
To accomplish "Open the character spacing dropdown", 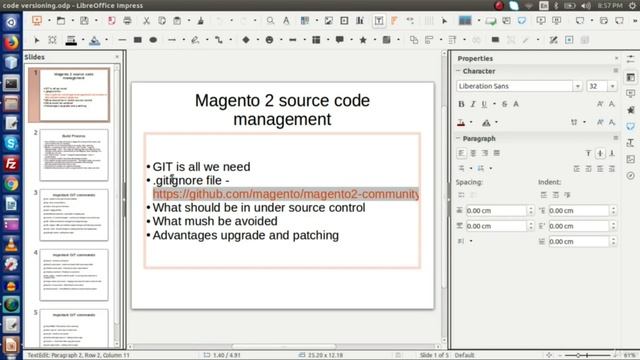I will [x=584, y=122].
